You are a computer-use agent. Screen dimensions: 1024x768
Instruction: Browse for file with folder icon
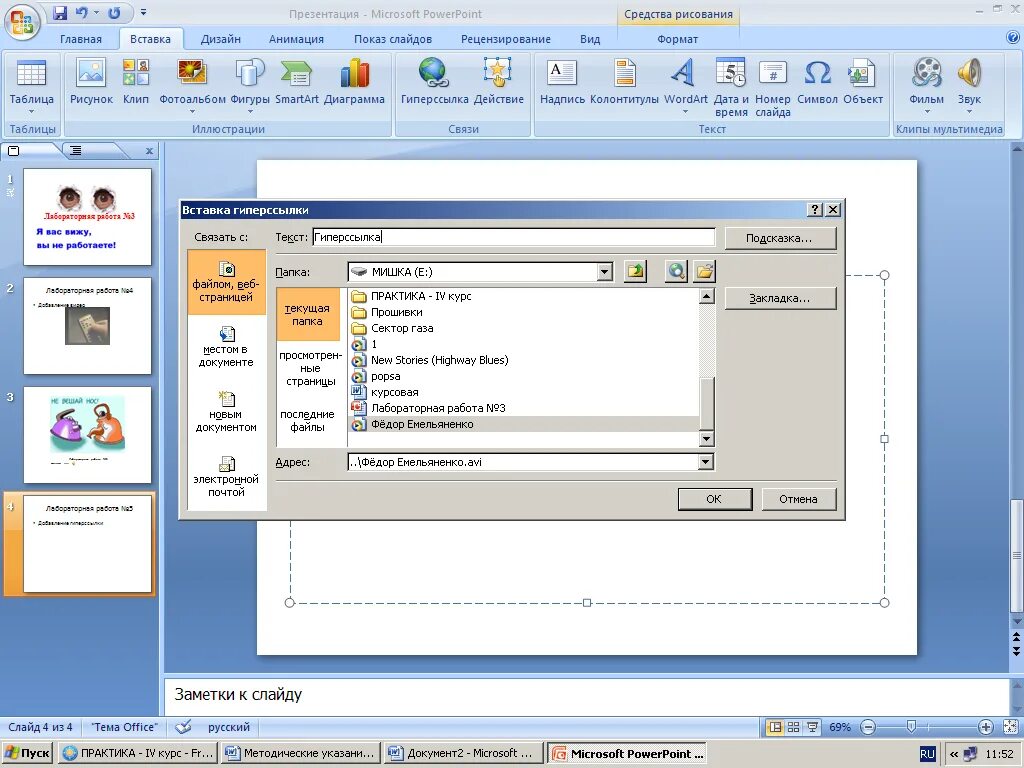[x=704, y=271]
